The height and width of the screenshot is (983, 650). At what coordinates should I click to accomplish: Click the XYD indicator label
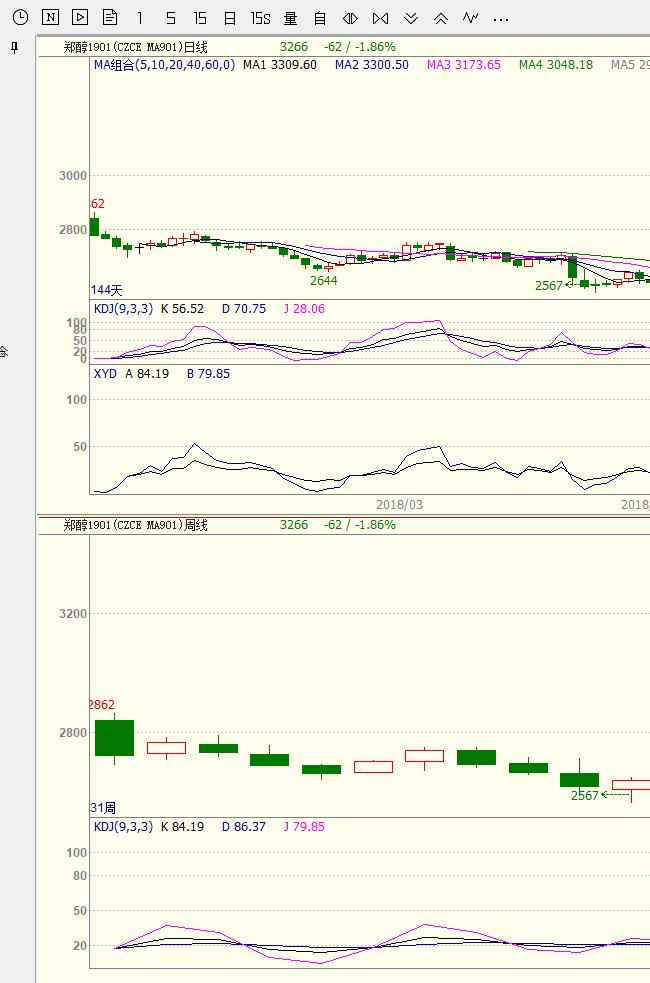coord(105,374)
